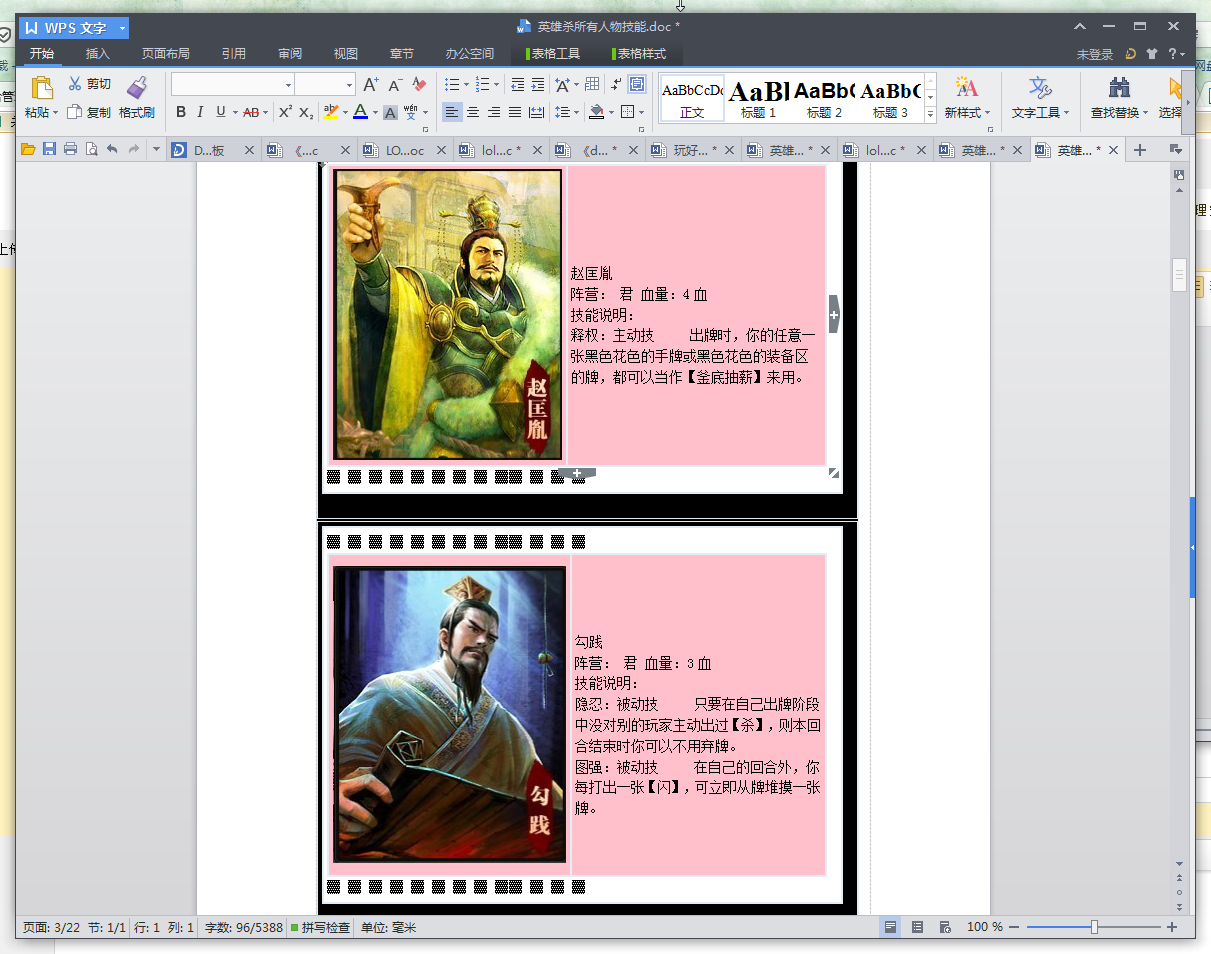Apply the 正文 style
Image resolution: width=1211 pixels, height=954 pixels.
pos(692,99)
